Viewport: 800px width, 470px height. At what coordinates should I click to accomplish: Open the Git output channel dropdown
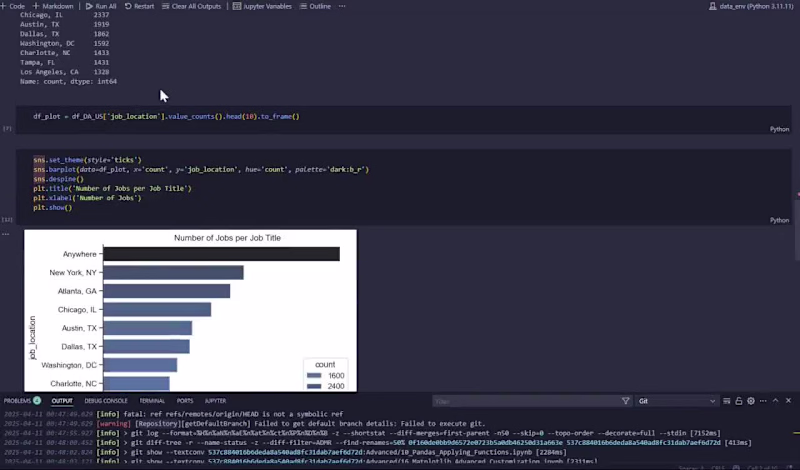[677, 401]
